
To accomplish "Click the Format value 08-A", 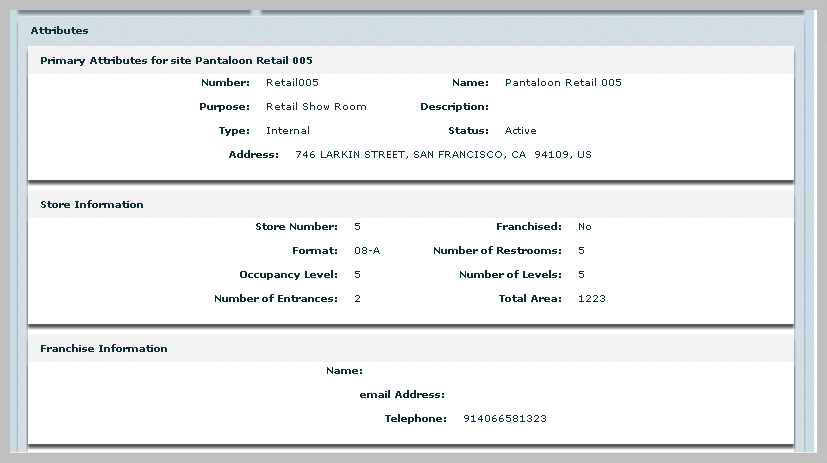I will pyautogui.click(x=367, y=250).
